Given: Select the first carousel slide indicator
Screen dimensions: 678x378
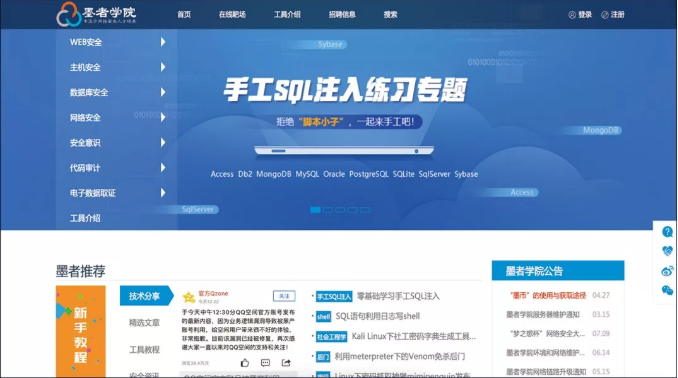Looking at the screenshot, I should coord(315,210).
